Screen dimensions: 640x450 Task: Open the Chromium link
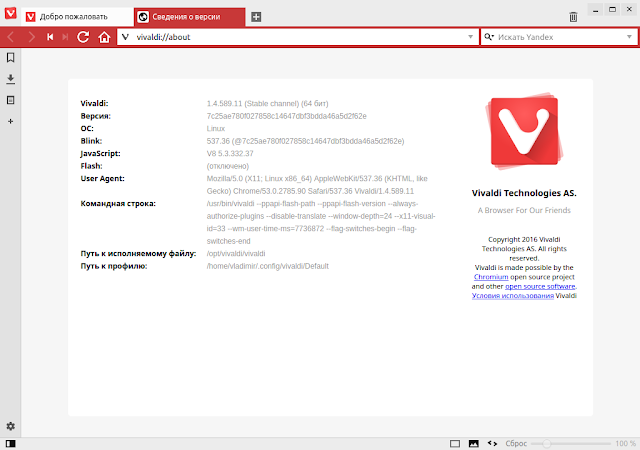click(491, 277)
